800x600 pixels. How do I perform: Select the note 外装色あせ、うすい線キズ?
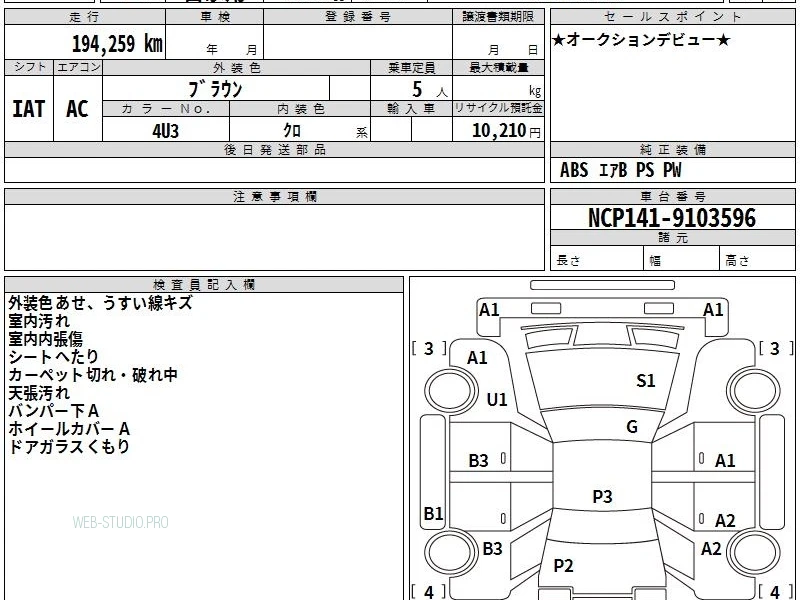point(101,303)
